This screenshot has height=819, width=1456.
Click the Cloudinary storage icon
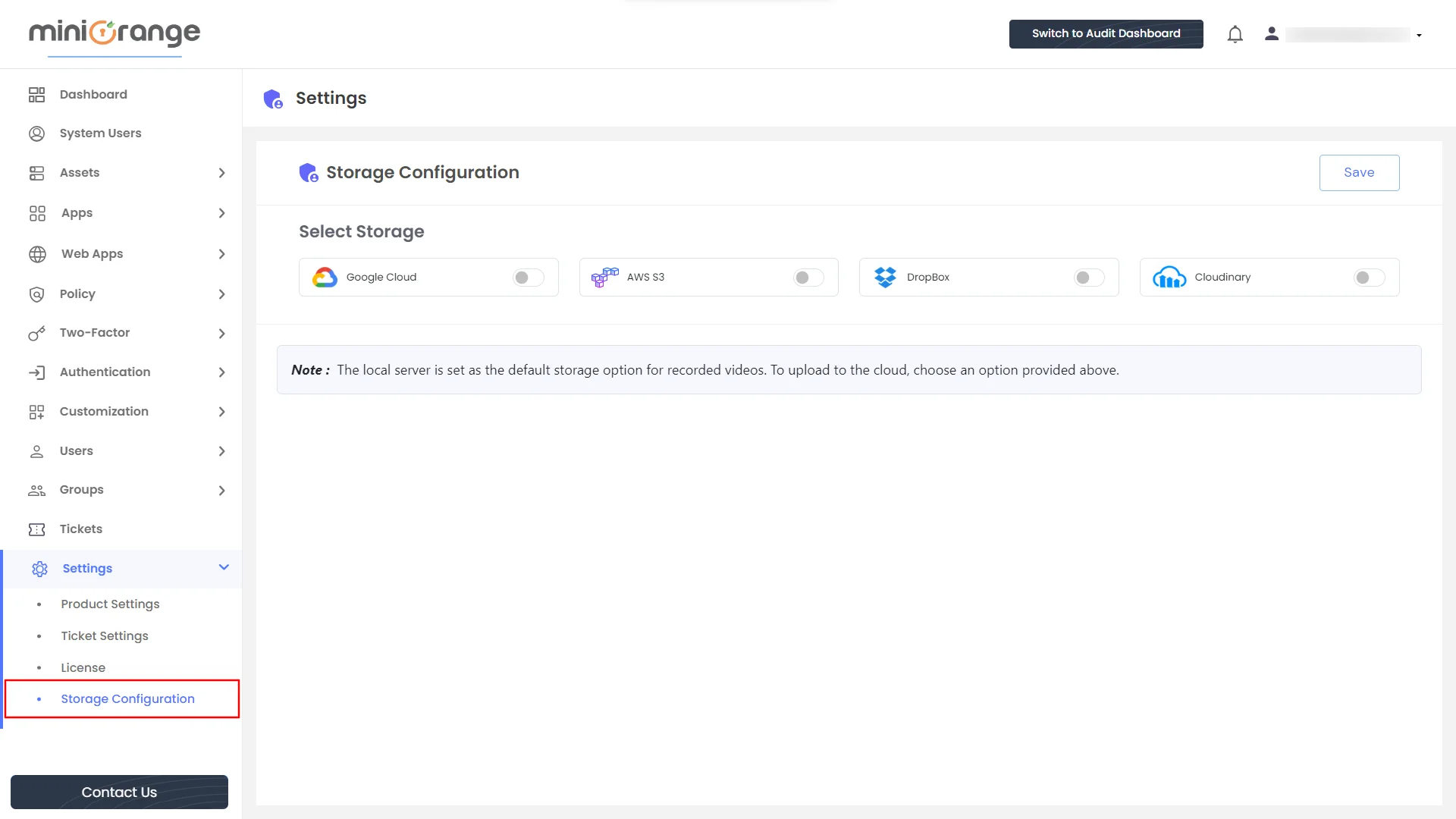tap(1168, 277)
